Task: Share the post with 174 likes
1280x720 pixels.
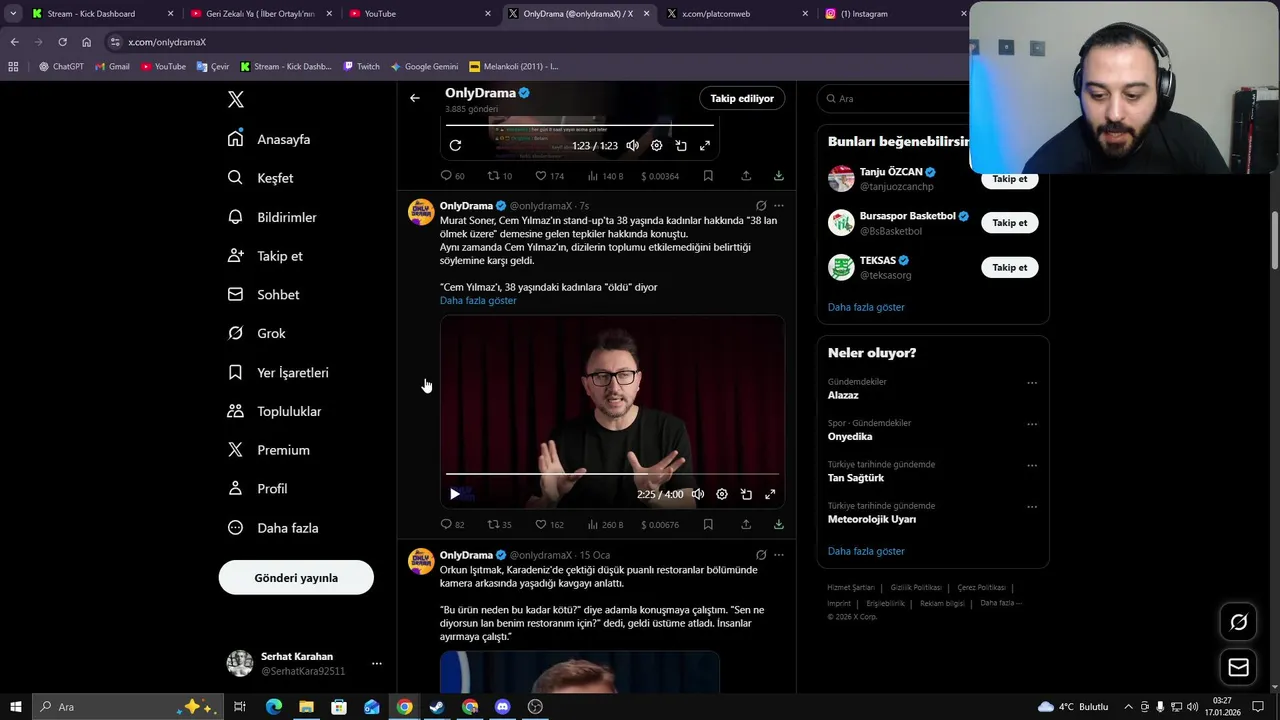Action: tap(746, 176)
